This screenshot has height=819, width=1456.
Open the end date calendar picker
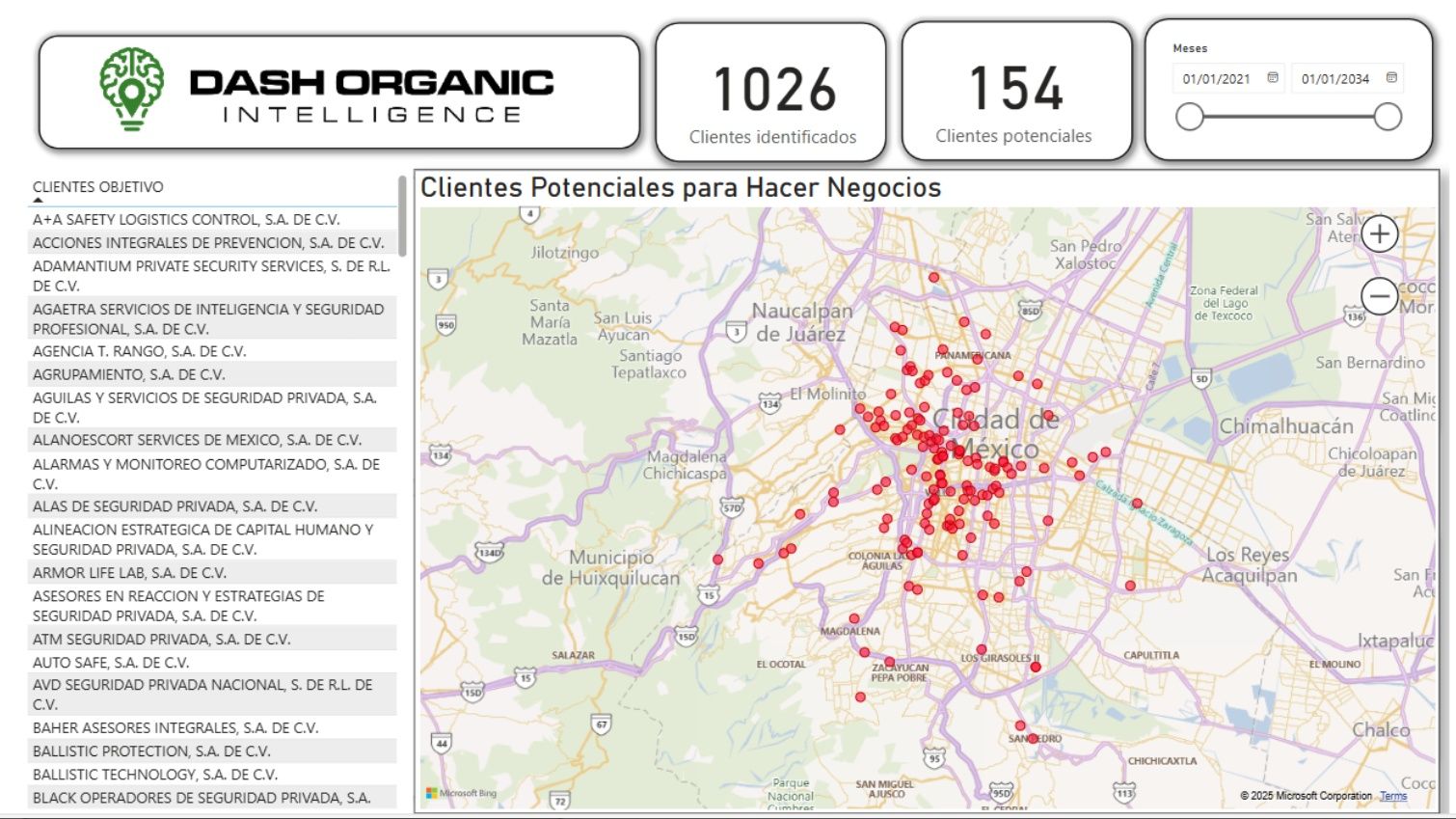(1391, 78)
